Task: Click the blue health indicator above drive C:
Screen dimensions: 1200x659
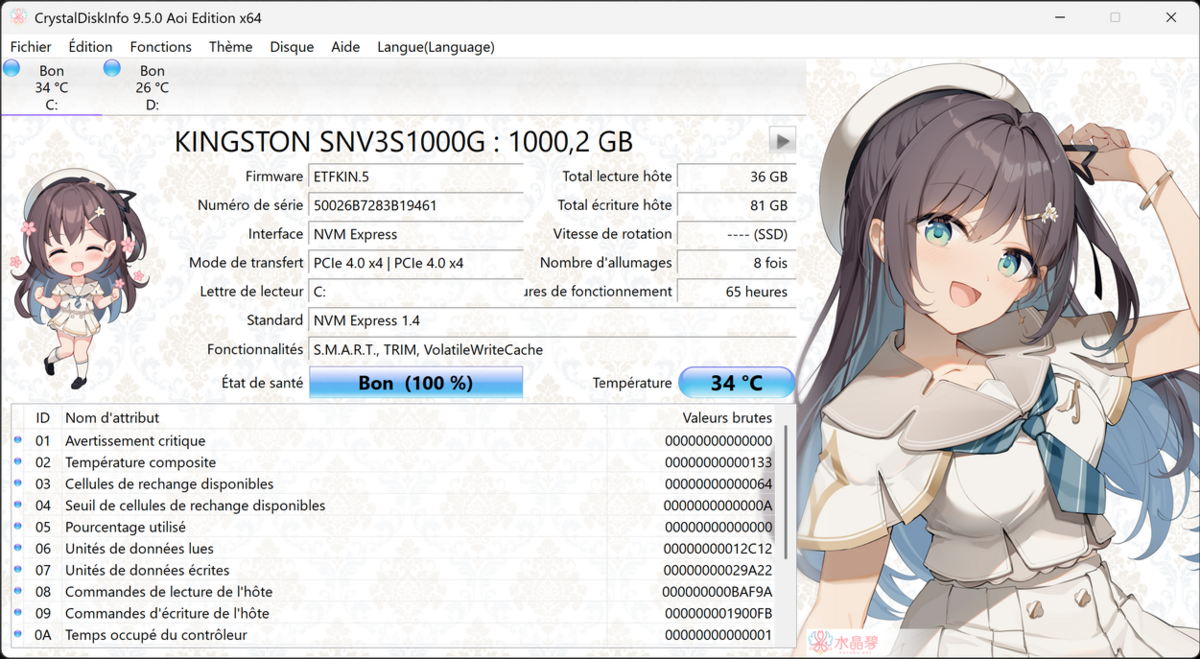Action: point(11,68)
